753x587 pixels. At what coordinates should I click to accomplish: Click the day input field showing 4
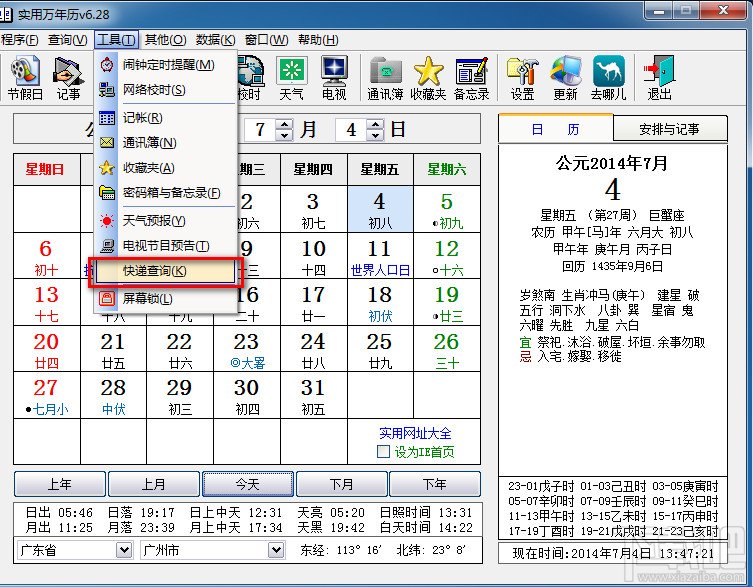pyautogui.click(x=352, y=130)
